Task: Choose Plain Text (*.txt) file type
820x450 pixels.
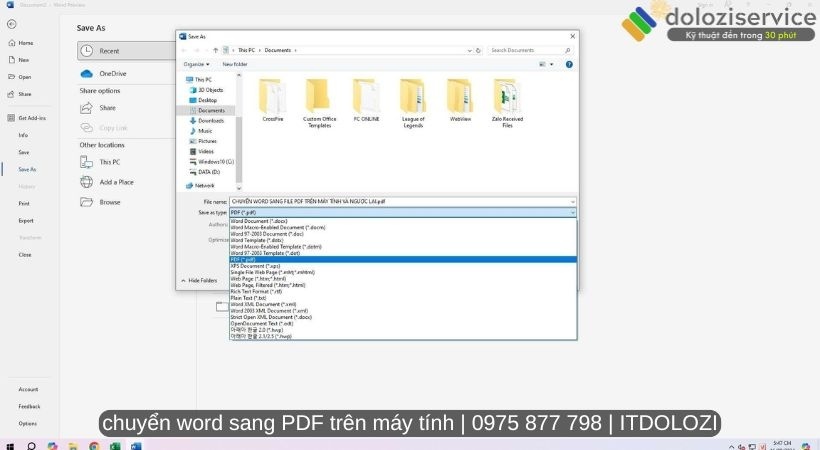Action: (403, 298)
